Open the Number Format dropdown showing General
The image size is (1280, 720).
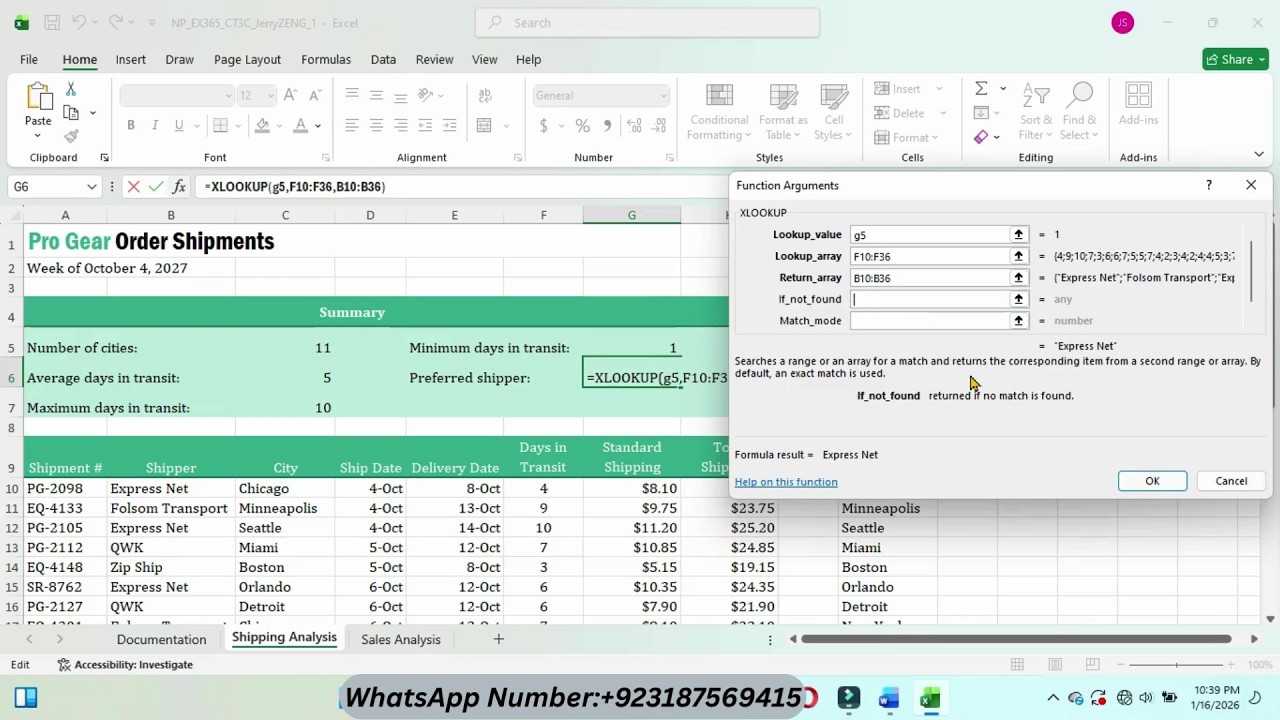pyautogui.click(x=600, y=95)
